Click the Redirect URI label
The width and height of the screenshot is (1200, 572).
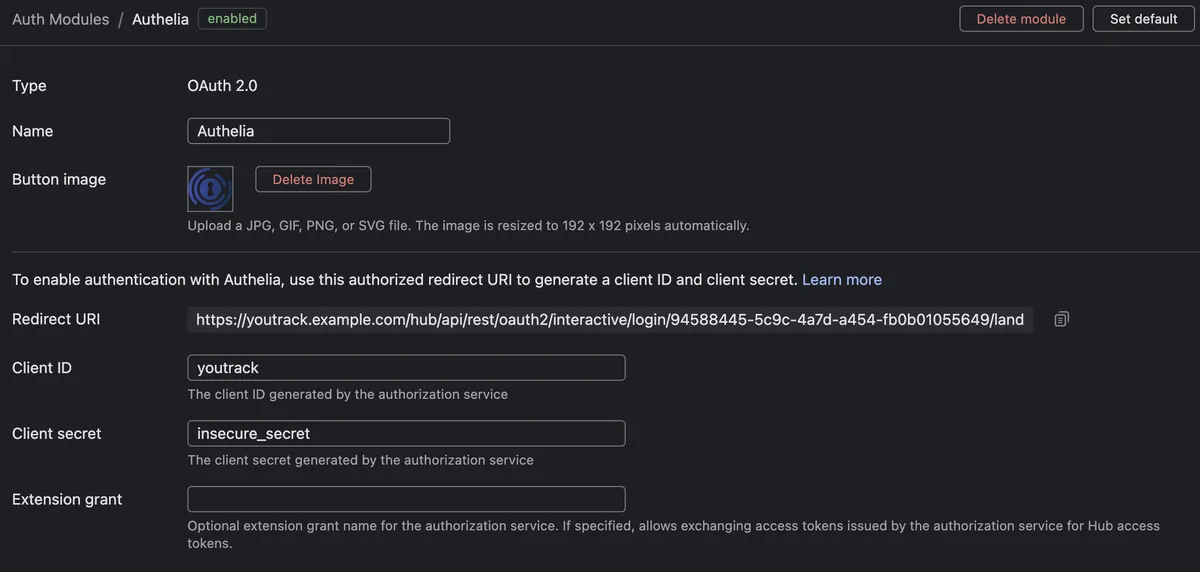pyautogui.click(x=56, y=319)
